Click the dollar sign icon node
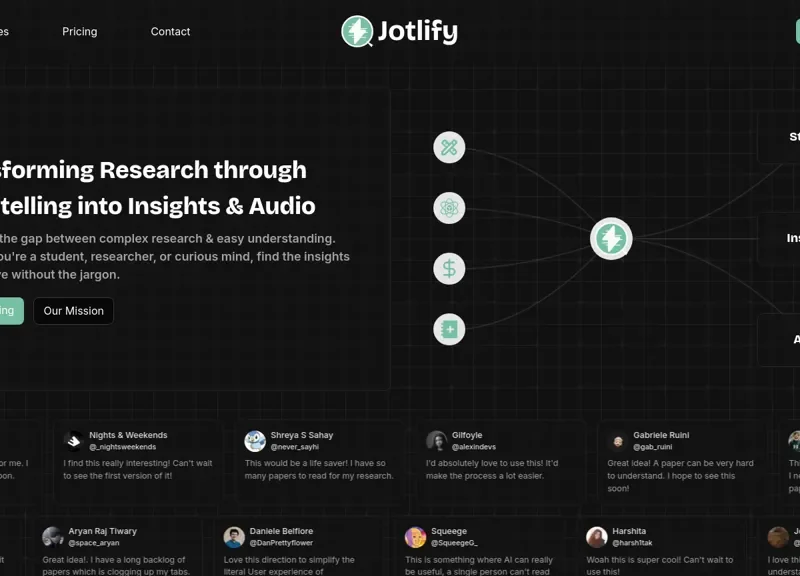 coord(449,269)
